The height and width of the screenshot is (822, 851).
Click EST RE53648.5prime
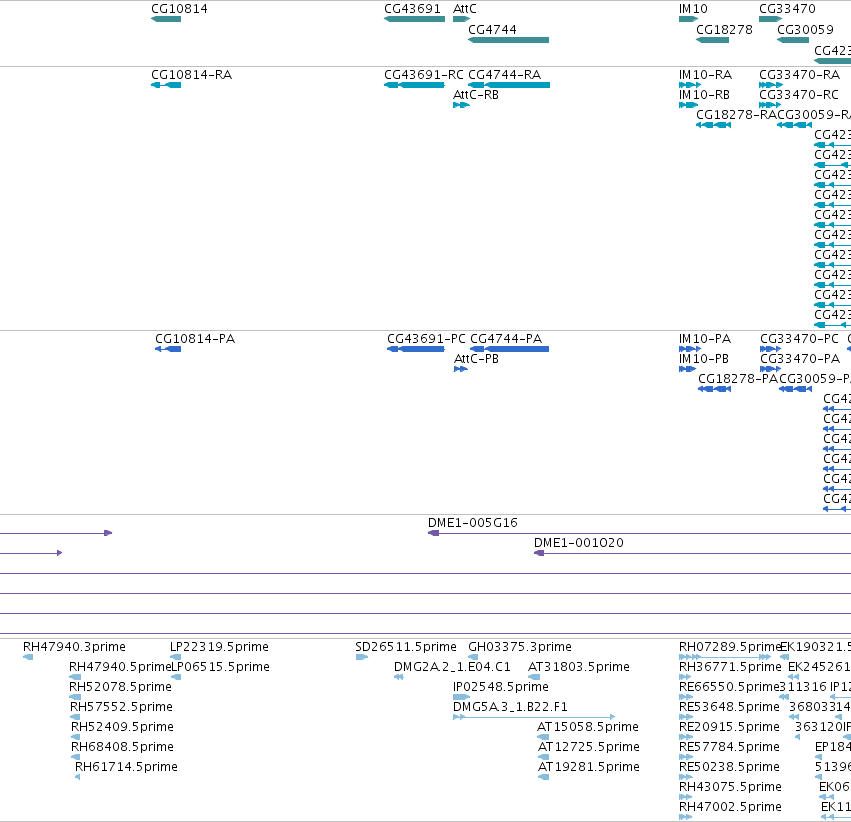(x=686, y=717)
